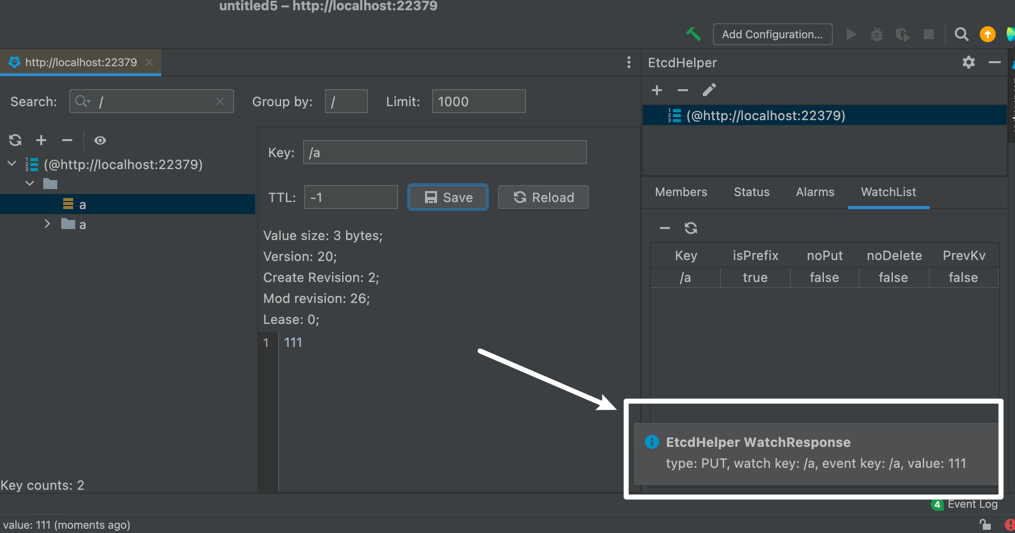This screenshot has height=533, width=1015.
Task: Expand the folder named a
Action: 47,224
